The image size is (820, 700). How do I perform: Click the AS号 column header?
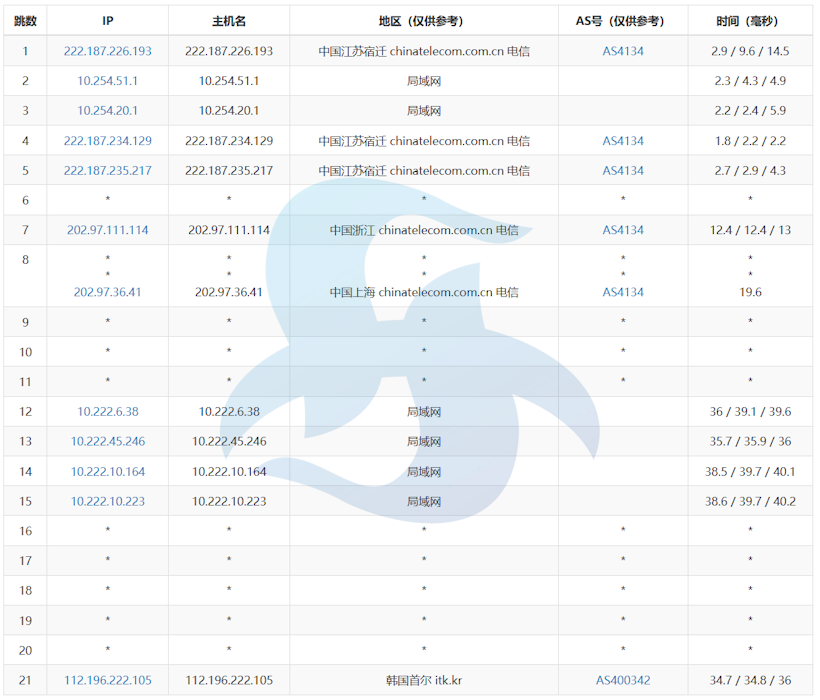tap(621, 19)
